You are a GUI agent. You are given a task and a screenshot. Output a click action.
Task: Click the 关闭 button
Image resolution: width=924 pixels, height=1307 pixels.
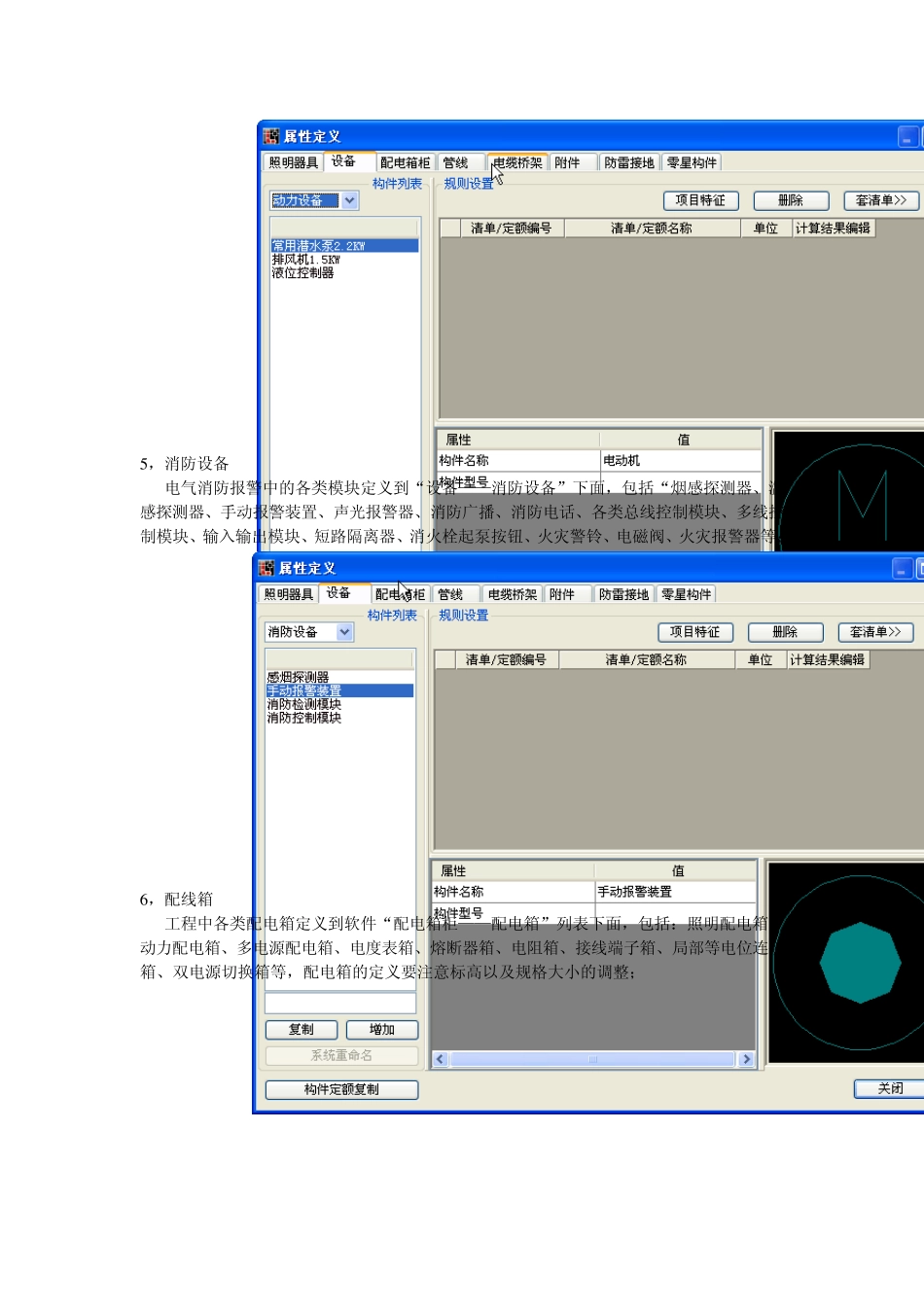pyautogui.click(x=890, y=1089)
